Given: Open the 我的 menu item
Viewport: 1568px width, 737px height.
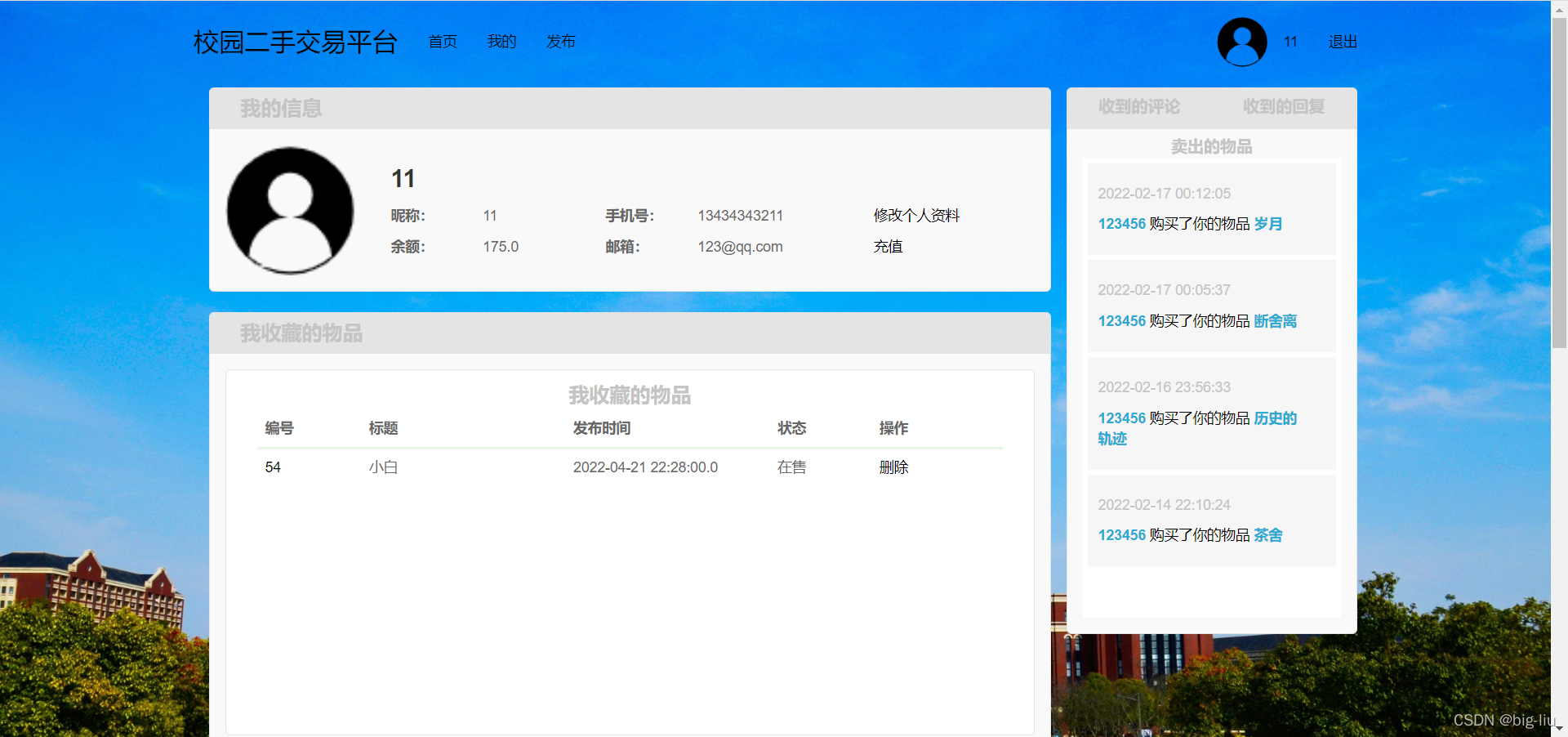Looking at the screenshot, I should tap(501, 42).
